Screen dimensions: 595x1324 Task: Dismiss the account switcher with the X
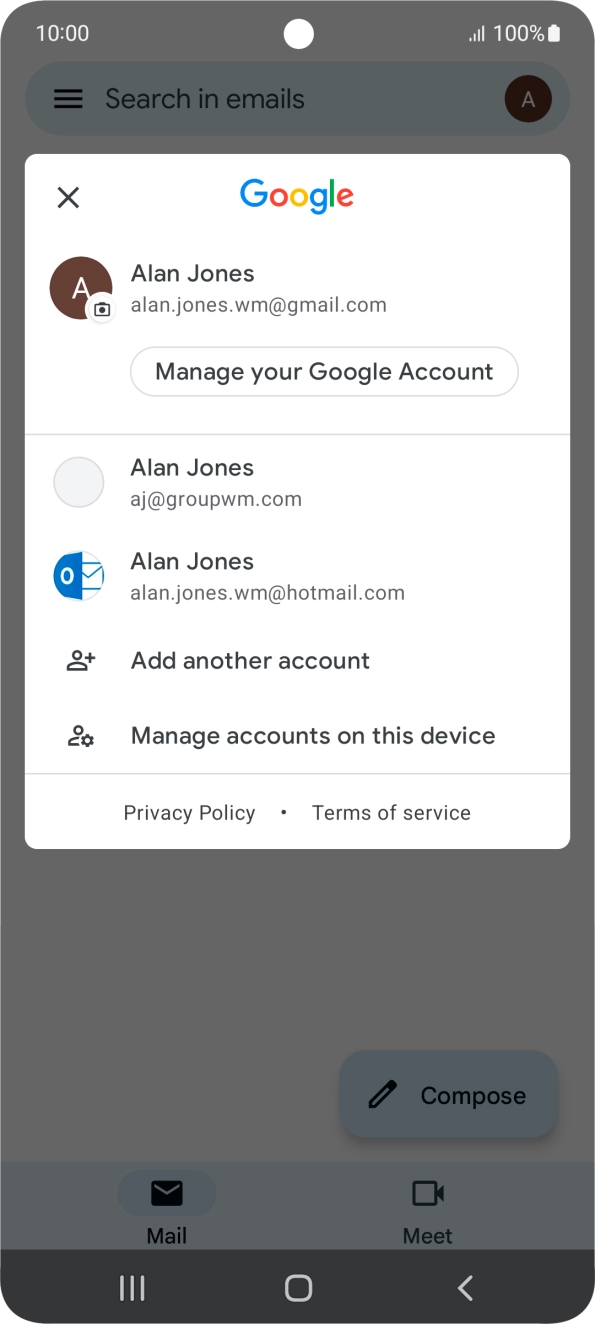(x=68, y=197)
